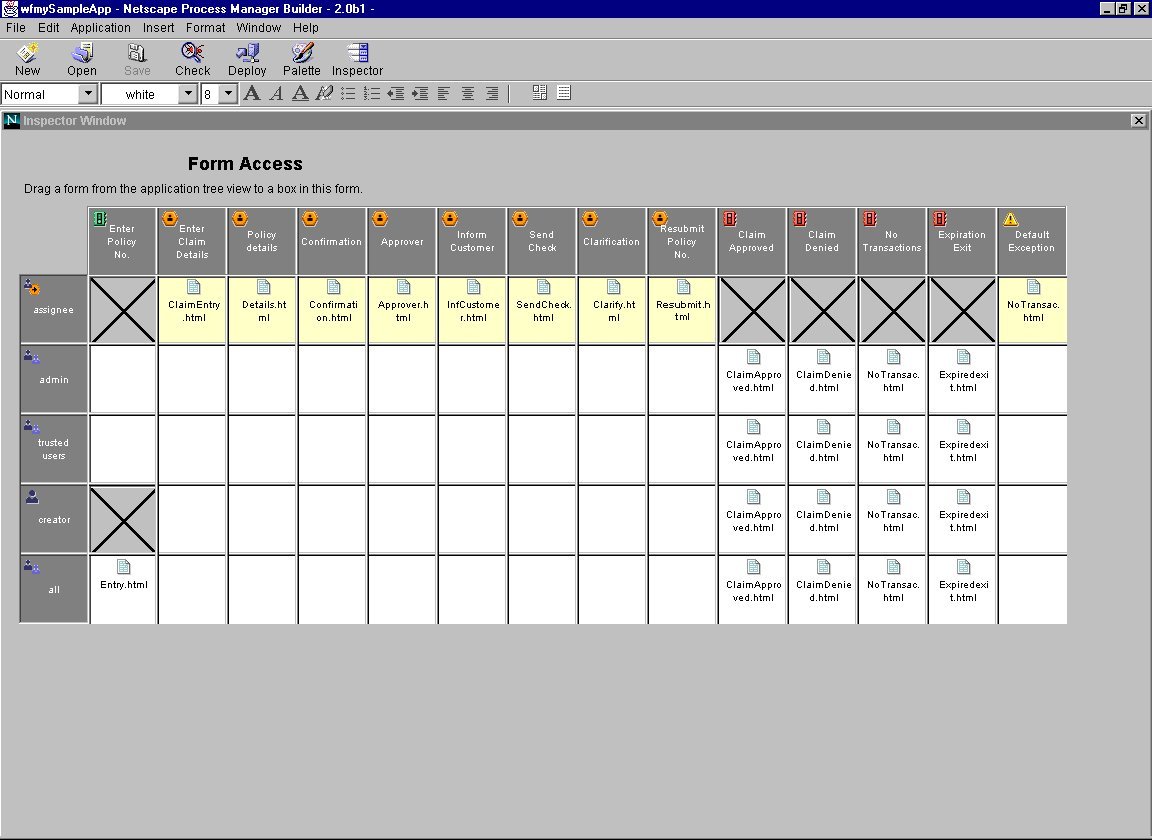Open the File menu

click(x=15, y=27)
